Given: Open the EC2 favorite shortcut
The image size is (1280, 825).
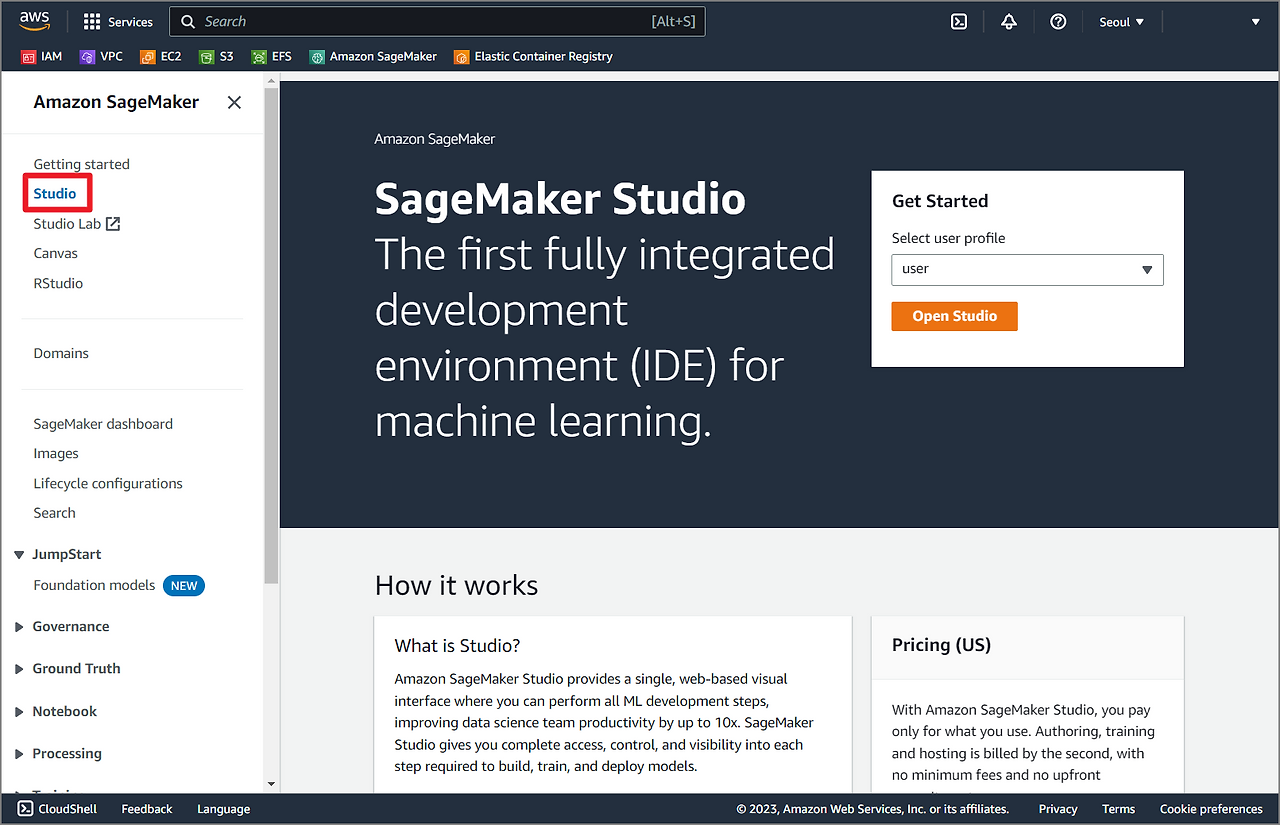Looking at the screenshot, I should 160,56.
